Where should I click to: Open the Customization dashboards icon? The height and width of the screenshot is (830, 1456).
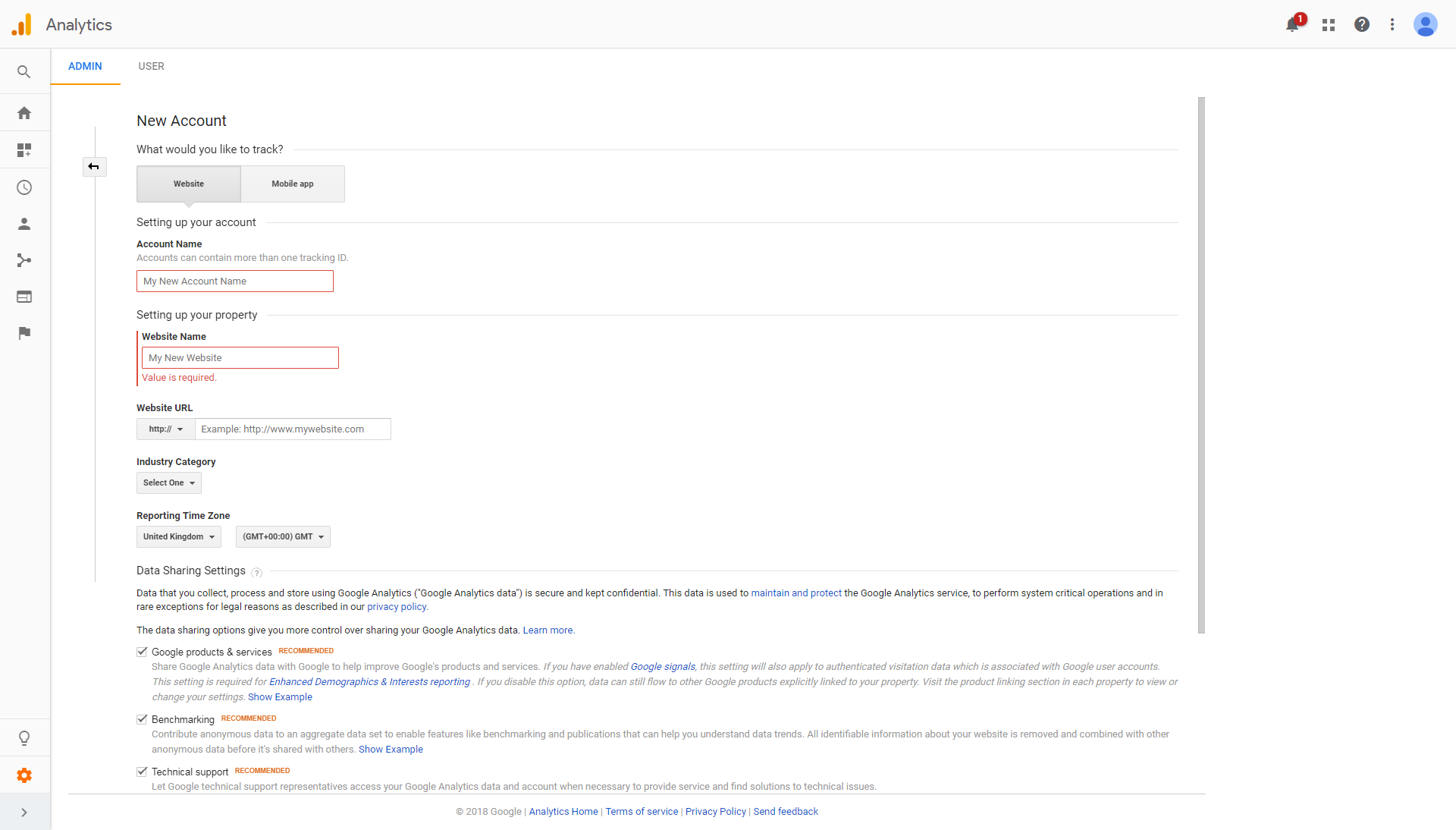(x=24, y=150)
